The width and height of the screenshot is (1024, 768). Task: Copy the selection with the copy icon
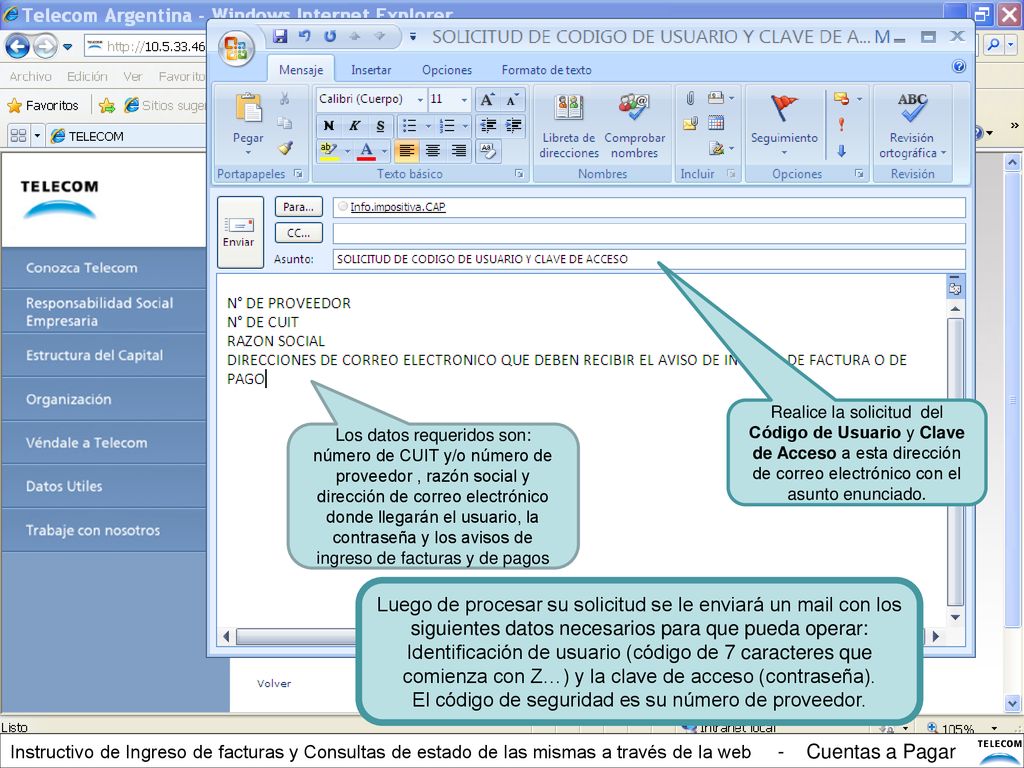point(284,123)
